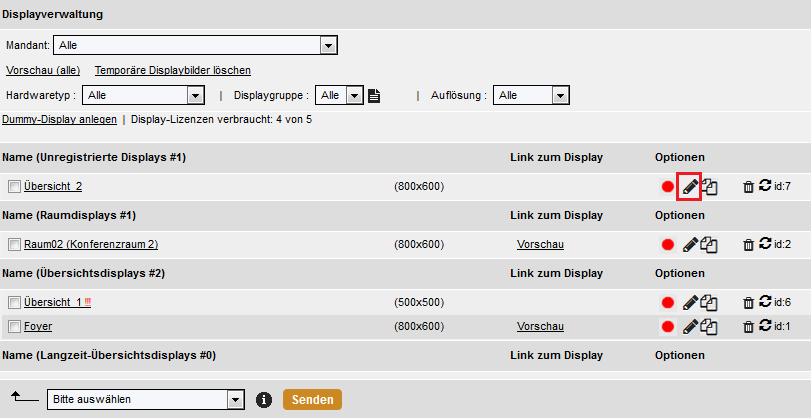Check the Übersicht_2 checkbox
This screenshot has height=418, width=811.
pos(14,186)
